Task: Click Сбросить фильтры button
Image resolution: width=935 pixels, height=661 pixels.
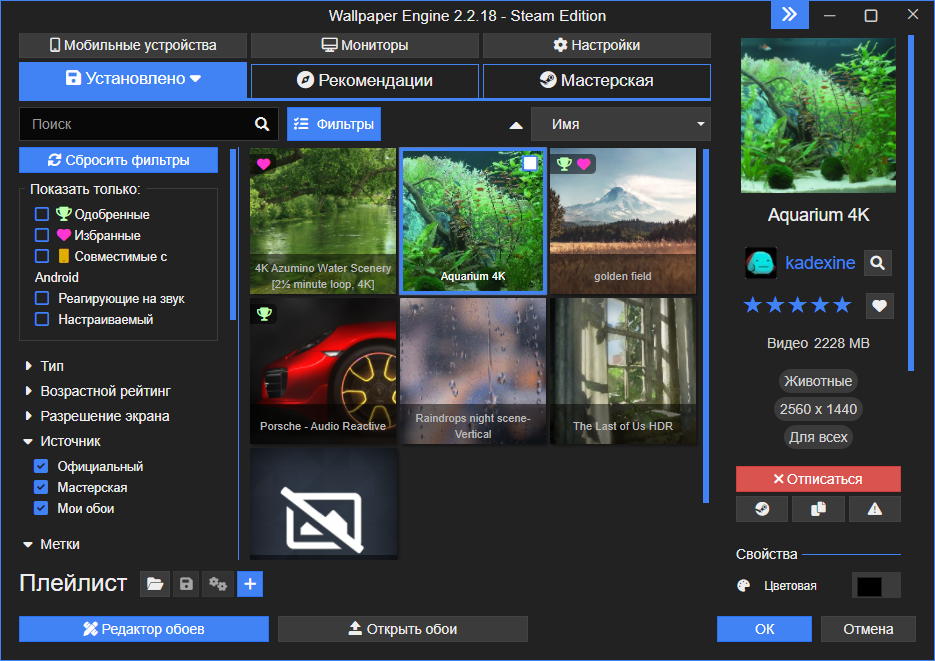Action: 118,160
